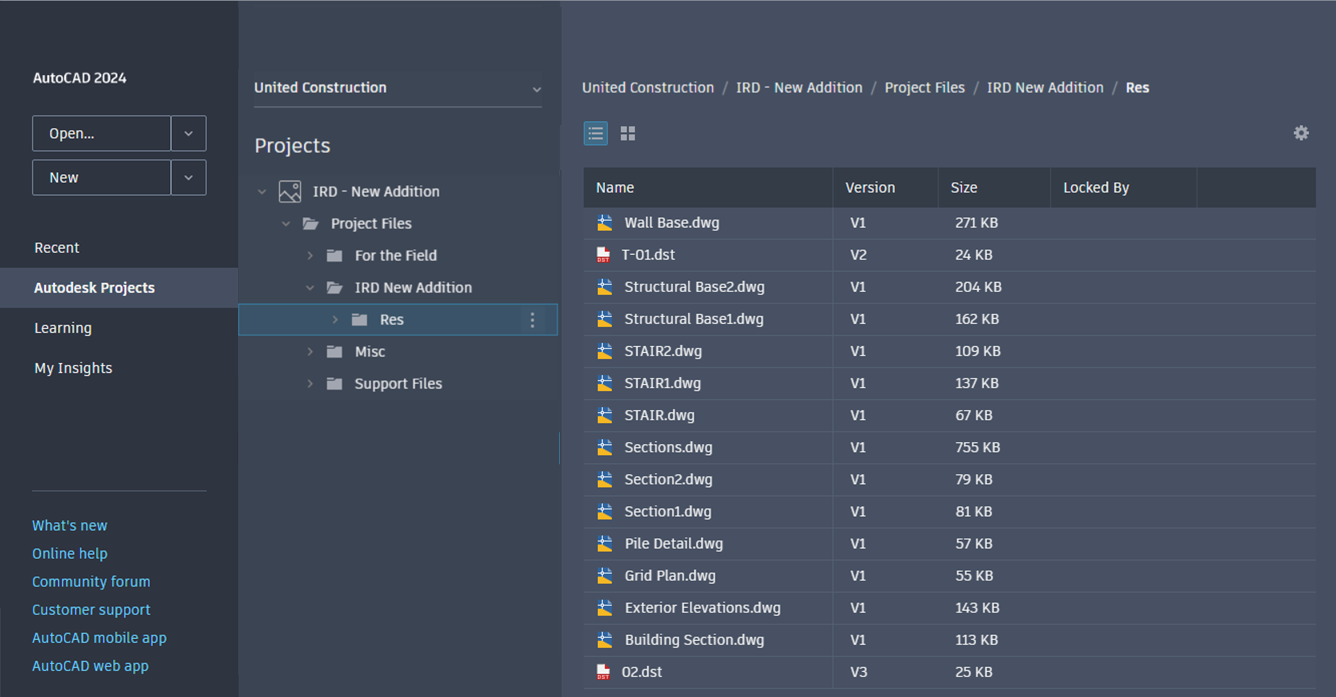Click the New button

point(102,177)
